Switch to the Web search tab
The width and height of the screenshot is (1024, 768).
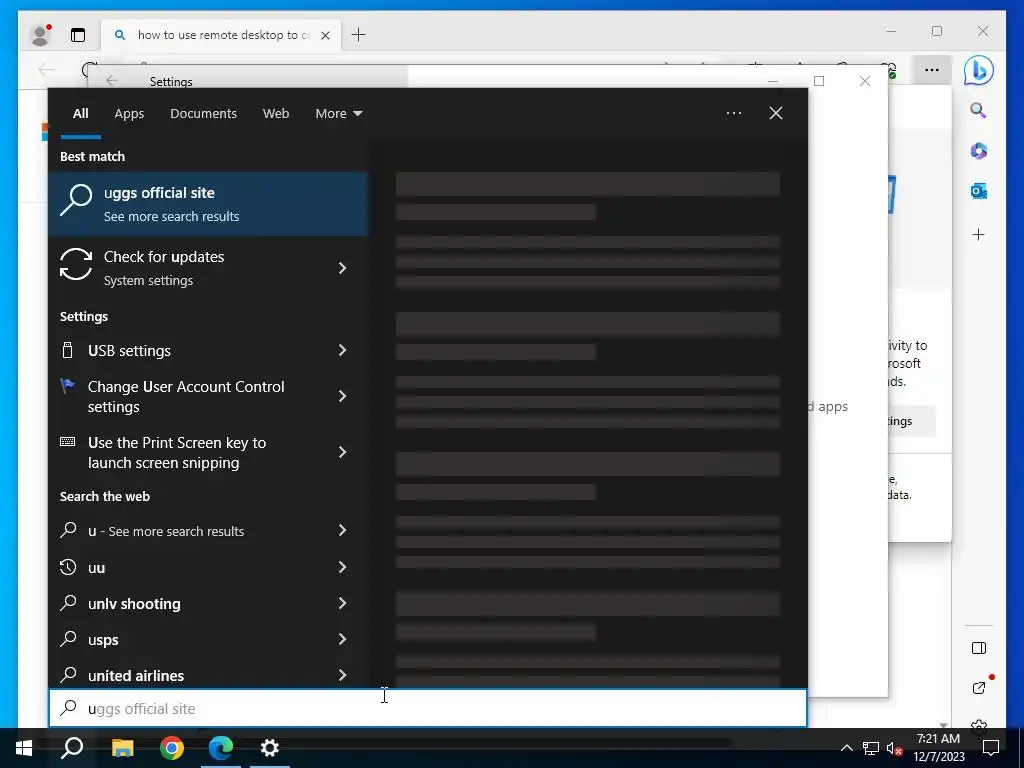(x=276, y=114)
